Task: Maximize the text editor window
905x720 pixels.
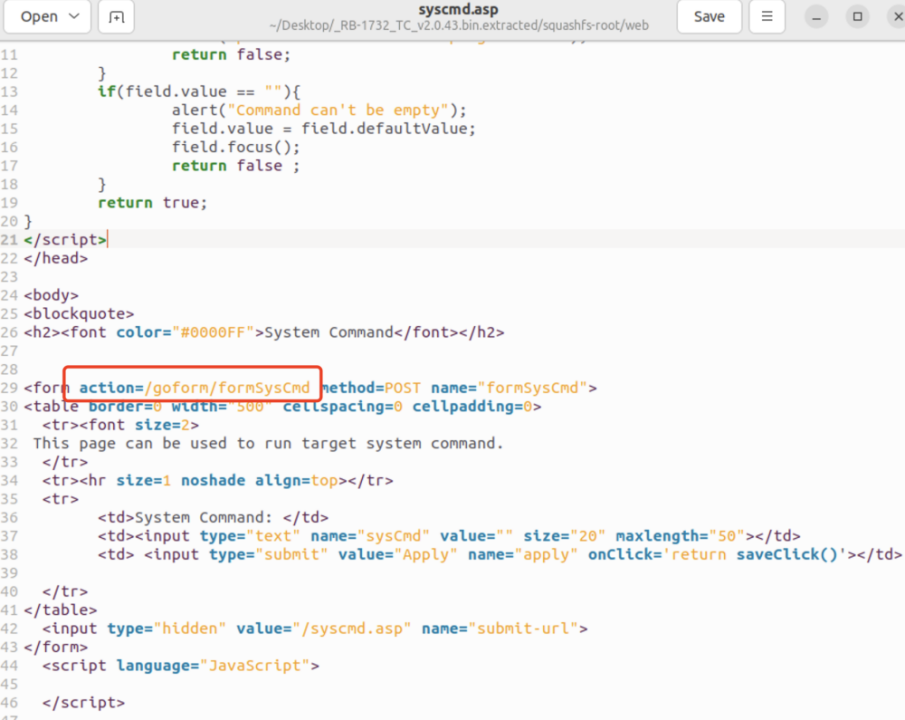Action: click(858, 17)
